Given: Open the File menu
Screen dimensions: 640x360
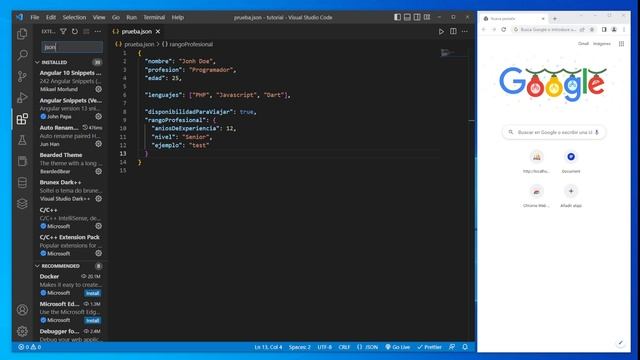Looking at the screenshot, I should (x=35, y=17).
